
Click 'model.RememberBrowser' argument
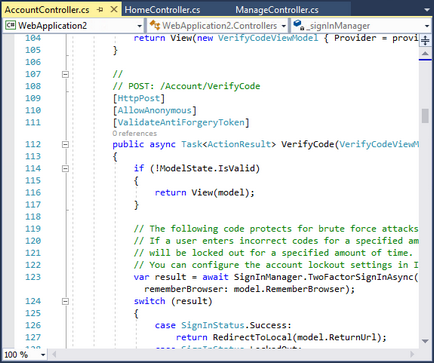289,289
